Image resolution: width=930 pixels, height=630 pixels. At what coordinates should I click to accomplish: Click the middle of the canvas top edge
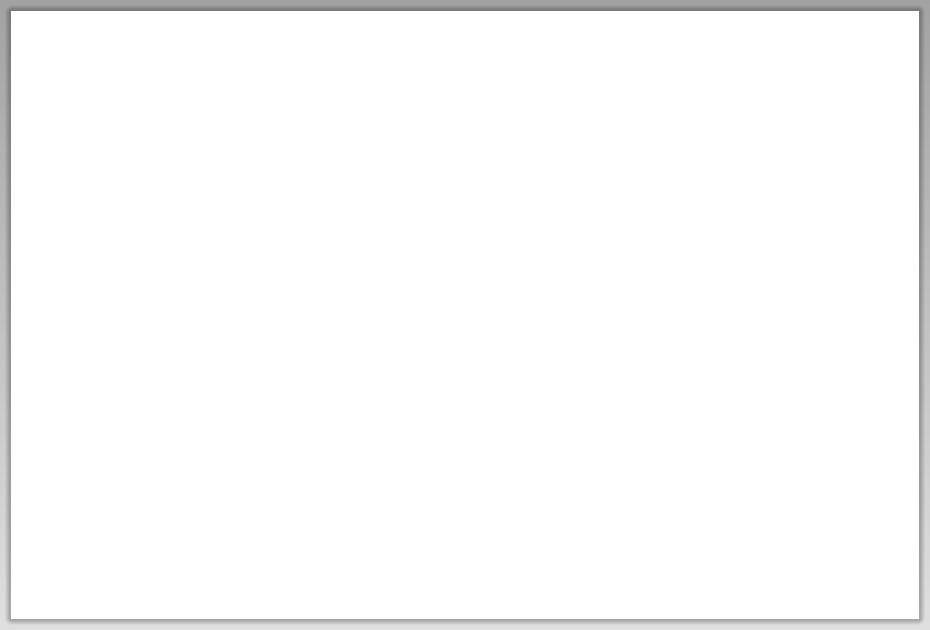coord(465,11)
